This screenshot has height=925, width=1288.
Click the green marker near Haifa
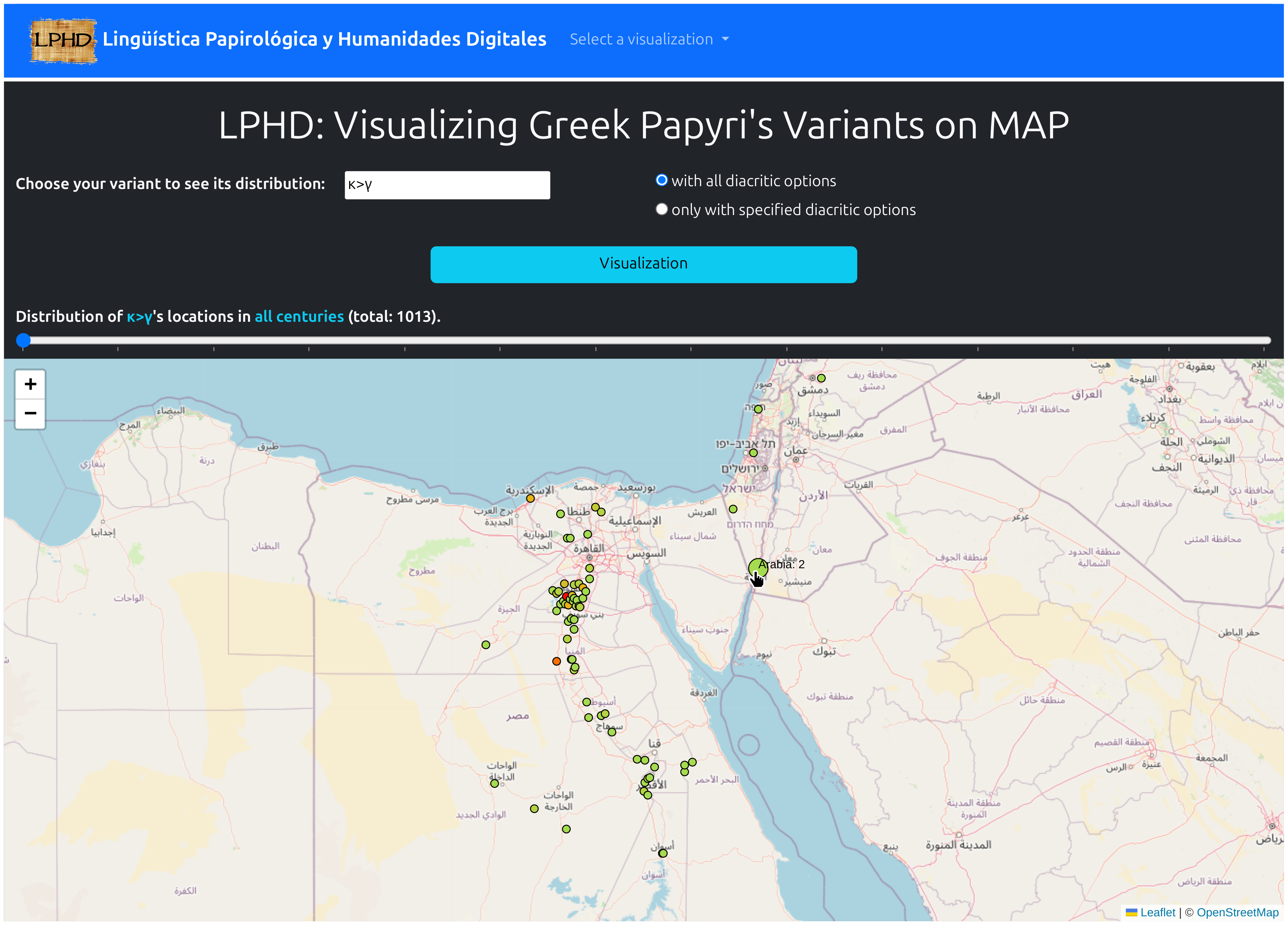(x=758, y=409)
